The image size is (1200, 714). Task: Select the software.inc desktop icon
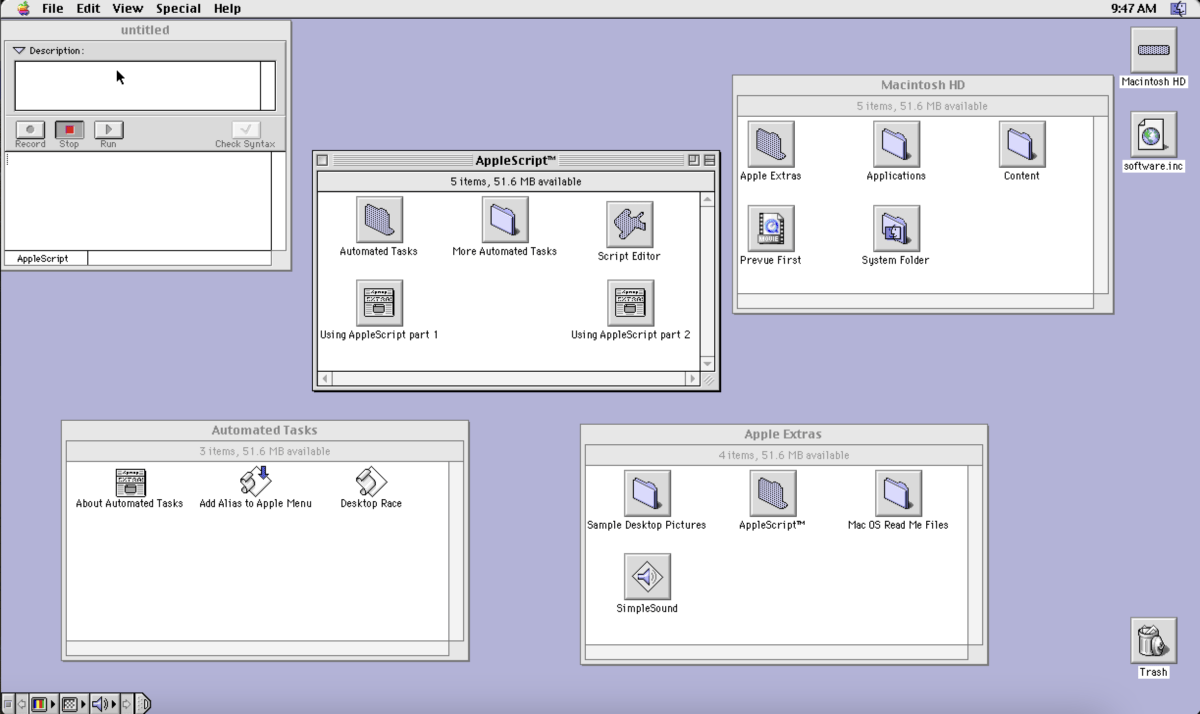click(x=1153, y=135)
